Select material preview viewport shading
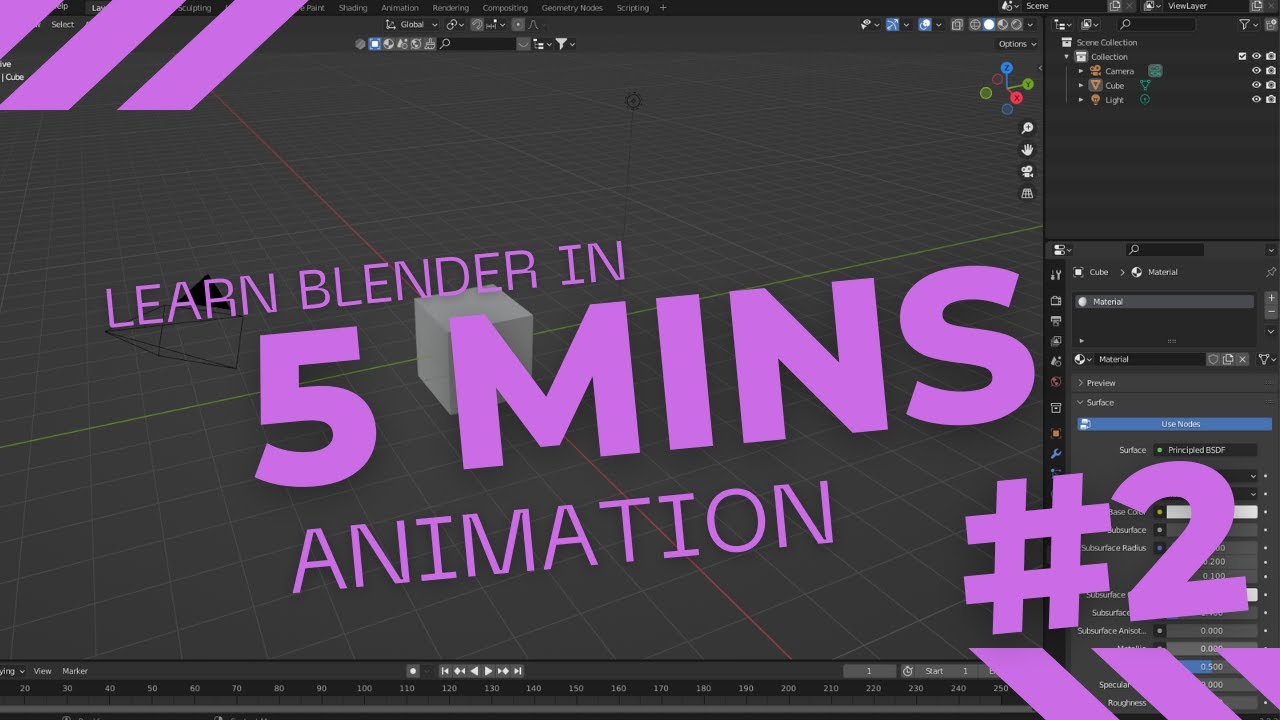 coord(1003,24)
